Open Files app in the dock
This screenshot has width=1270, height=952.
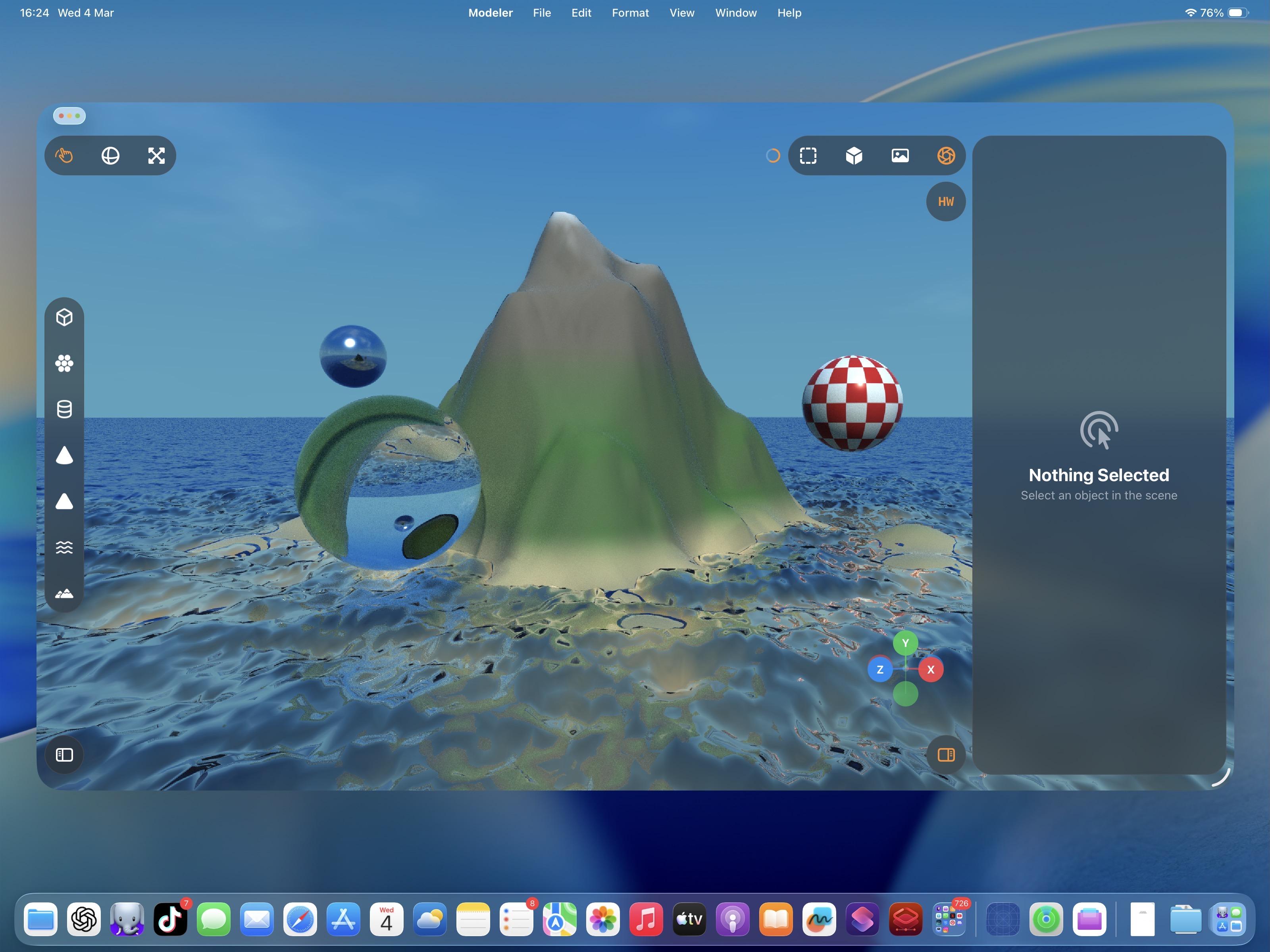(41, 920)
